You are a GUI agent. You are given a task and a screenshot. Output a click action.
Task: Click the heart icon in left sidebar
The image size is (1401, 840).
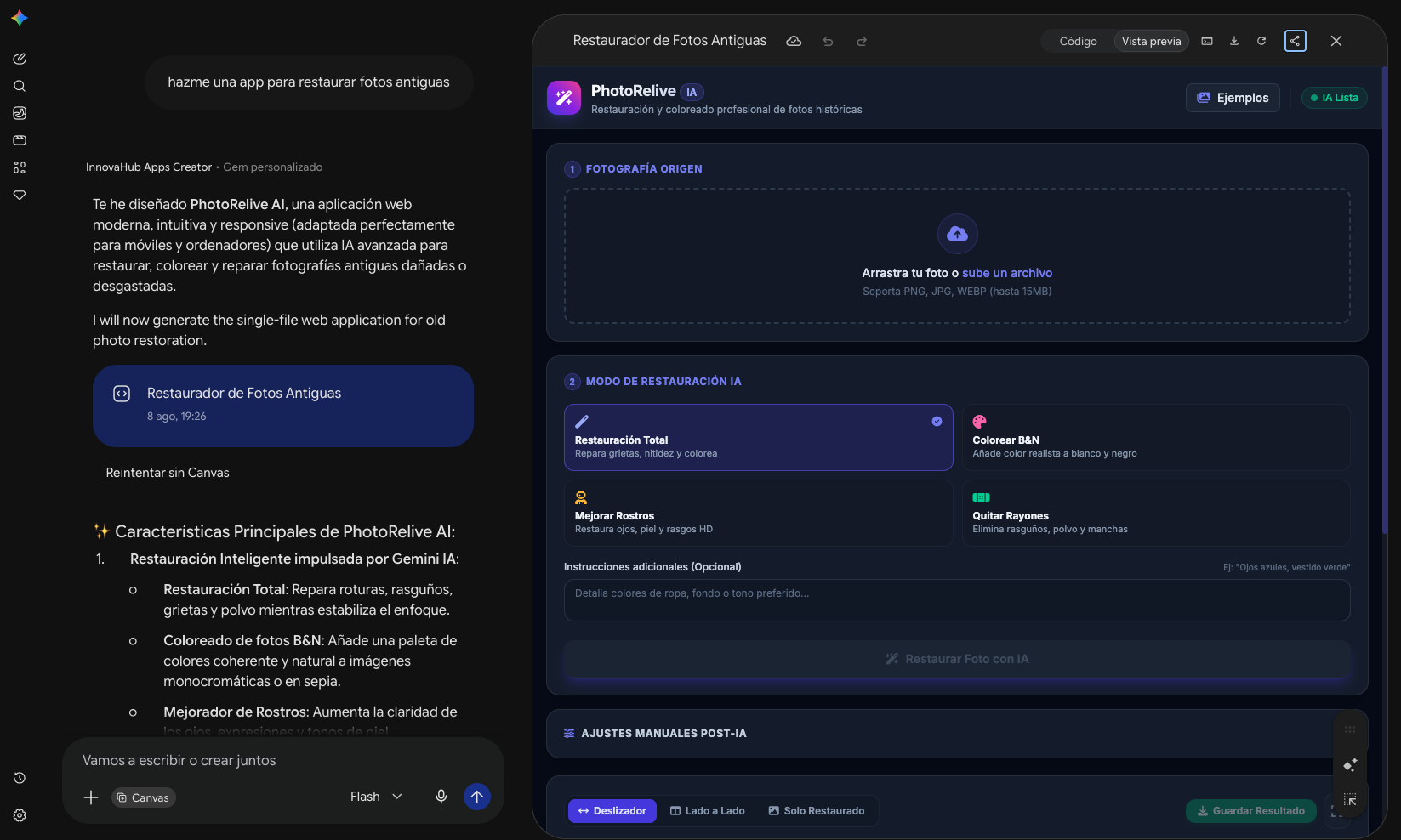(20, 195)
